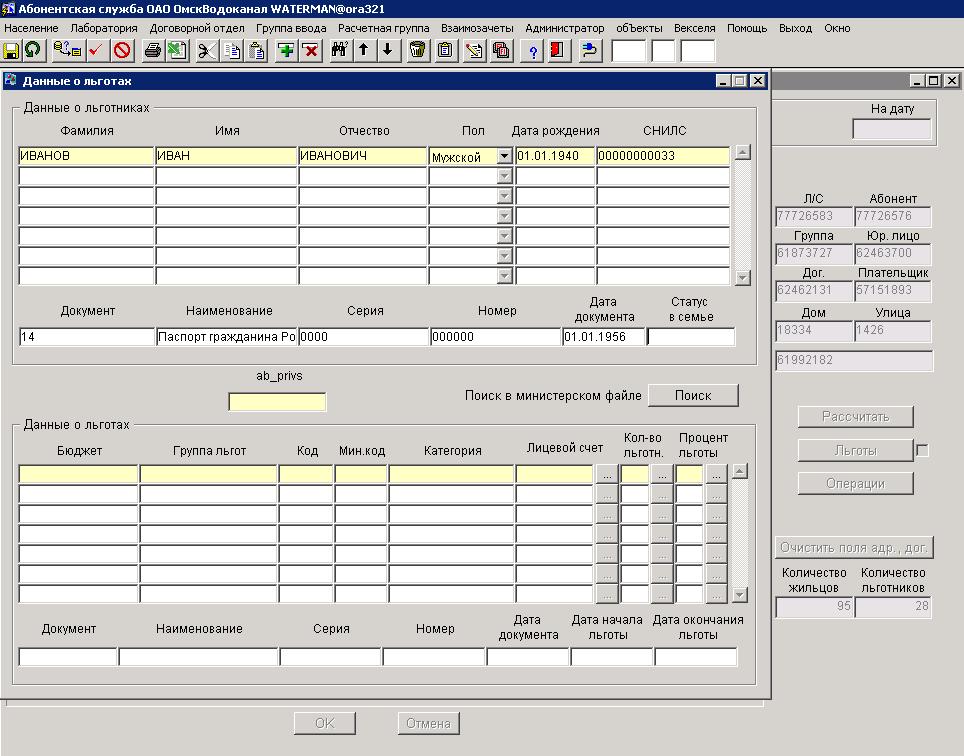The width and height of the screenshot is (964, 756).
Task: Toggle the checkbox next to Льготы button
Action: tap(922, 451)
